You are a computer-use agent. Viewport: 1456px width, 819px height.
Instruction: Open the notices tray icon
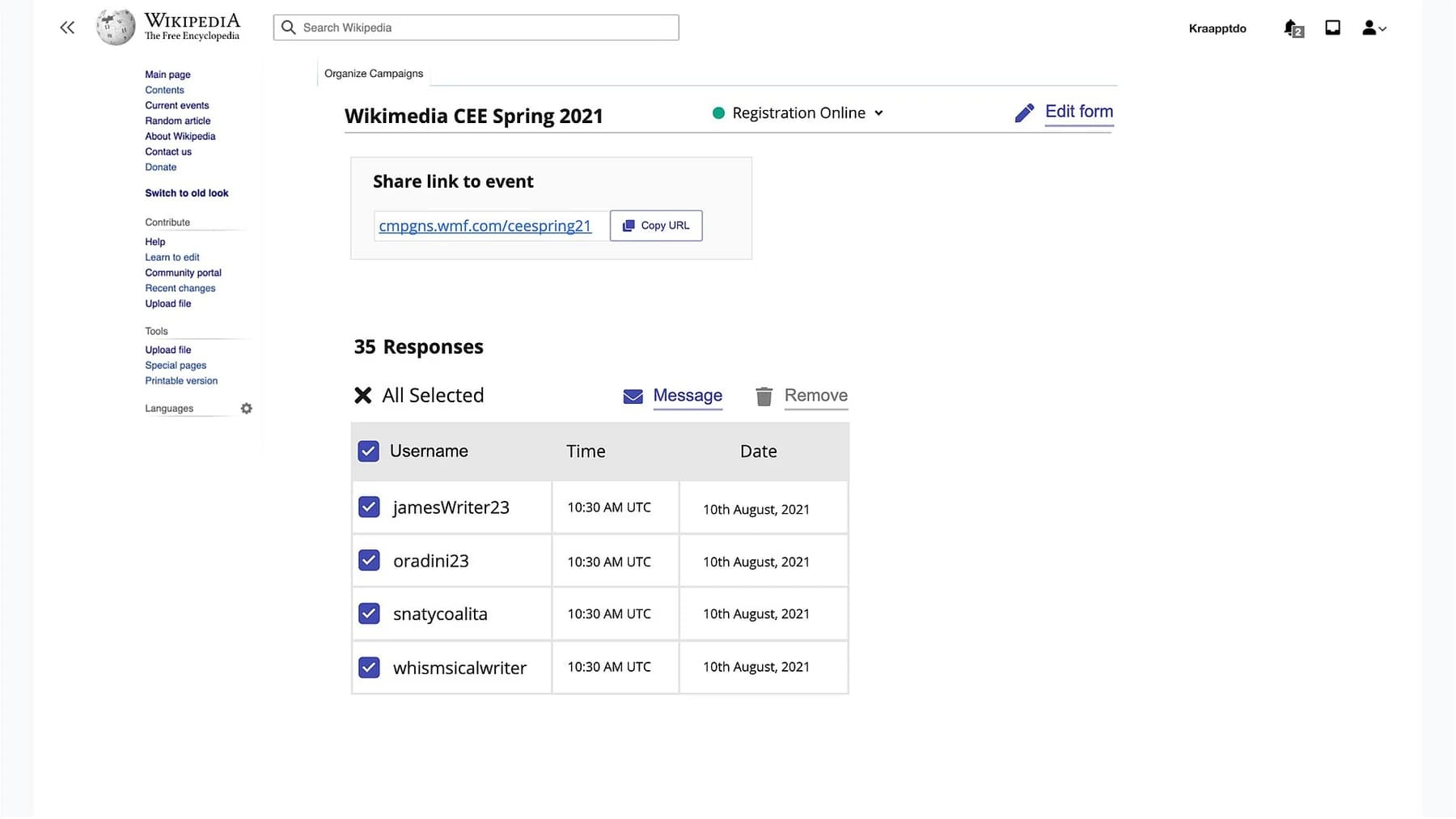1333,28
